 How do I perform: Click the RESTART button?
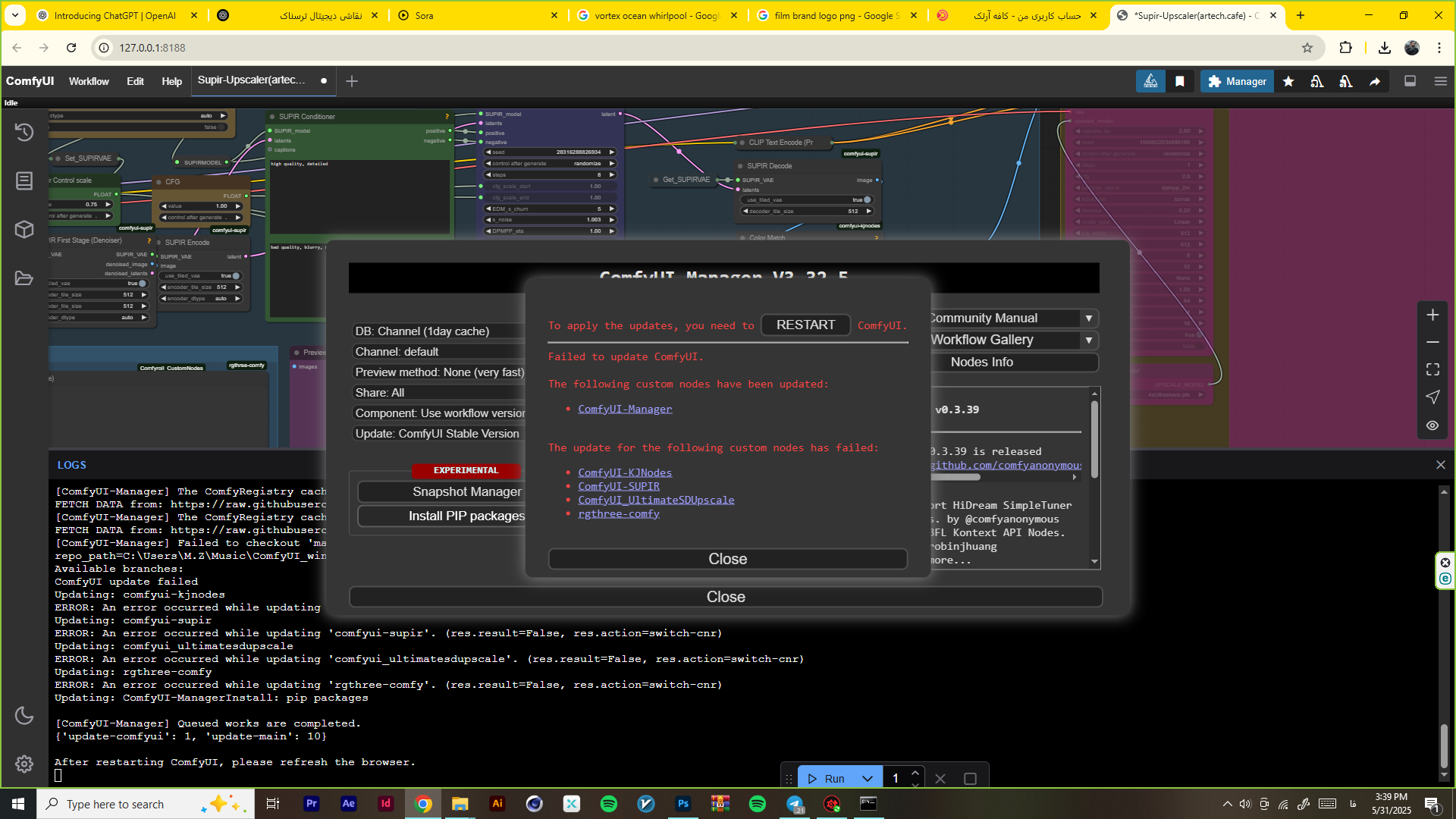pyautogui.click(x=805, y=325)
